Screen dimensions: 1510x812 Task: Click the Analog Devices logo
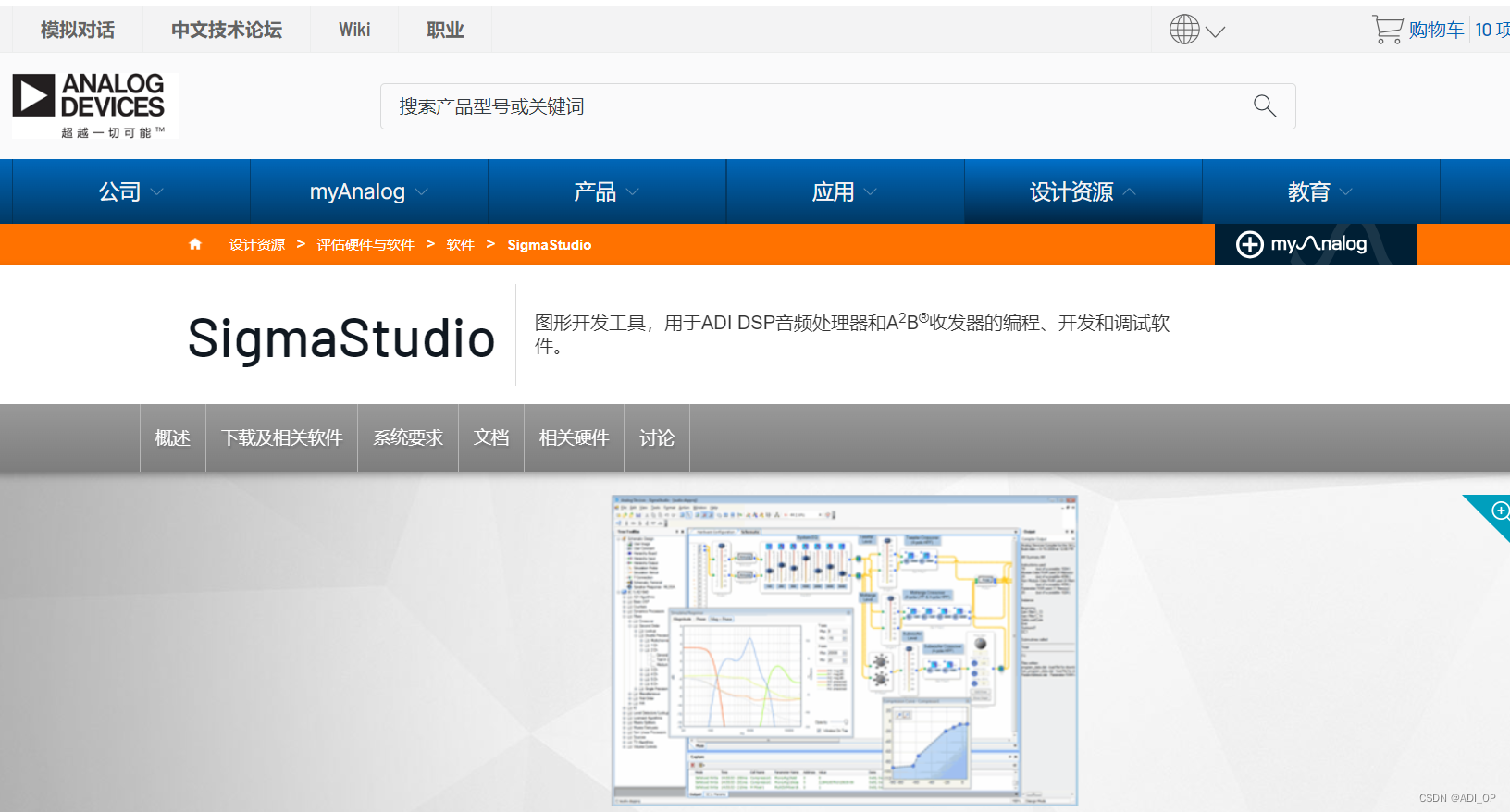pyautogui.click(x=94, y=106)
